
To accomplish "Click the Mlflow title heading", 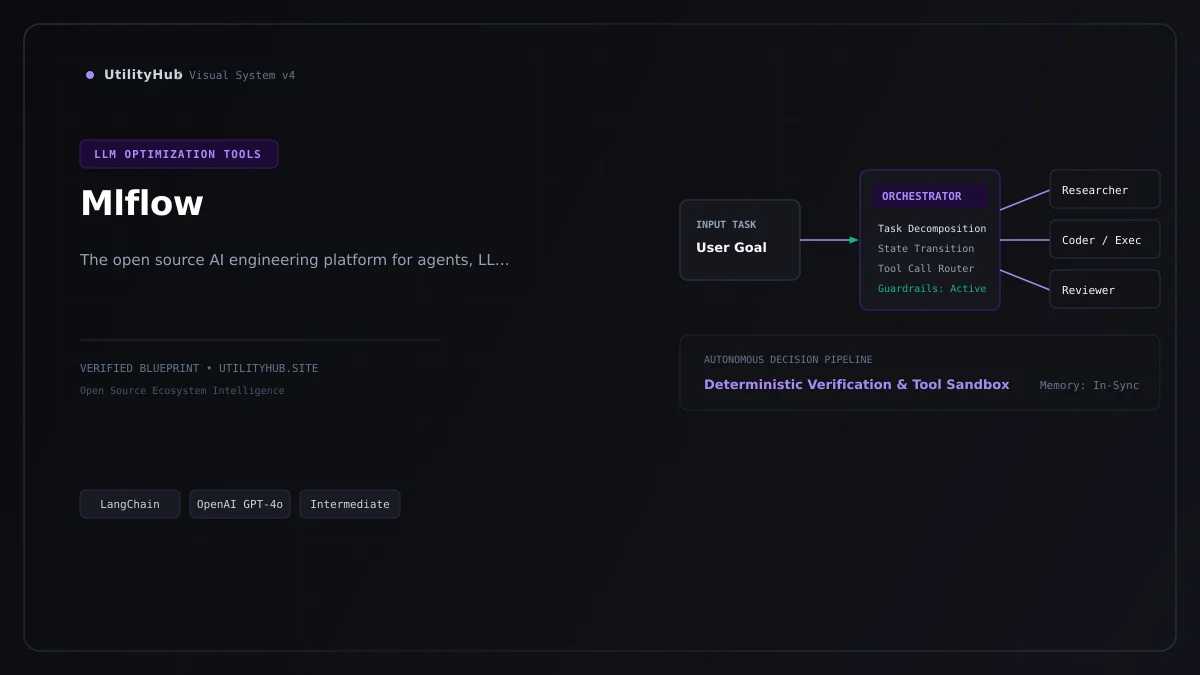I will (142, 203).
